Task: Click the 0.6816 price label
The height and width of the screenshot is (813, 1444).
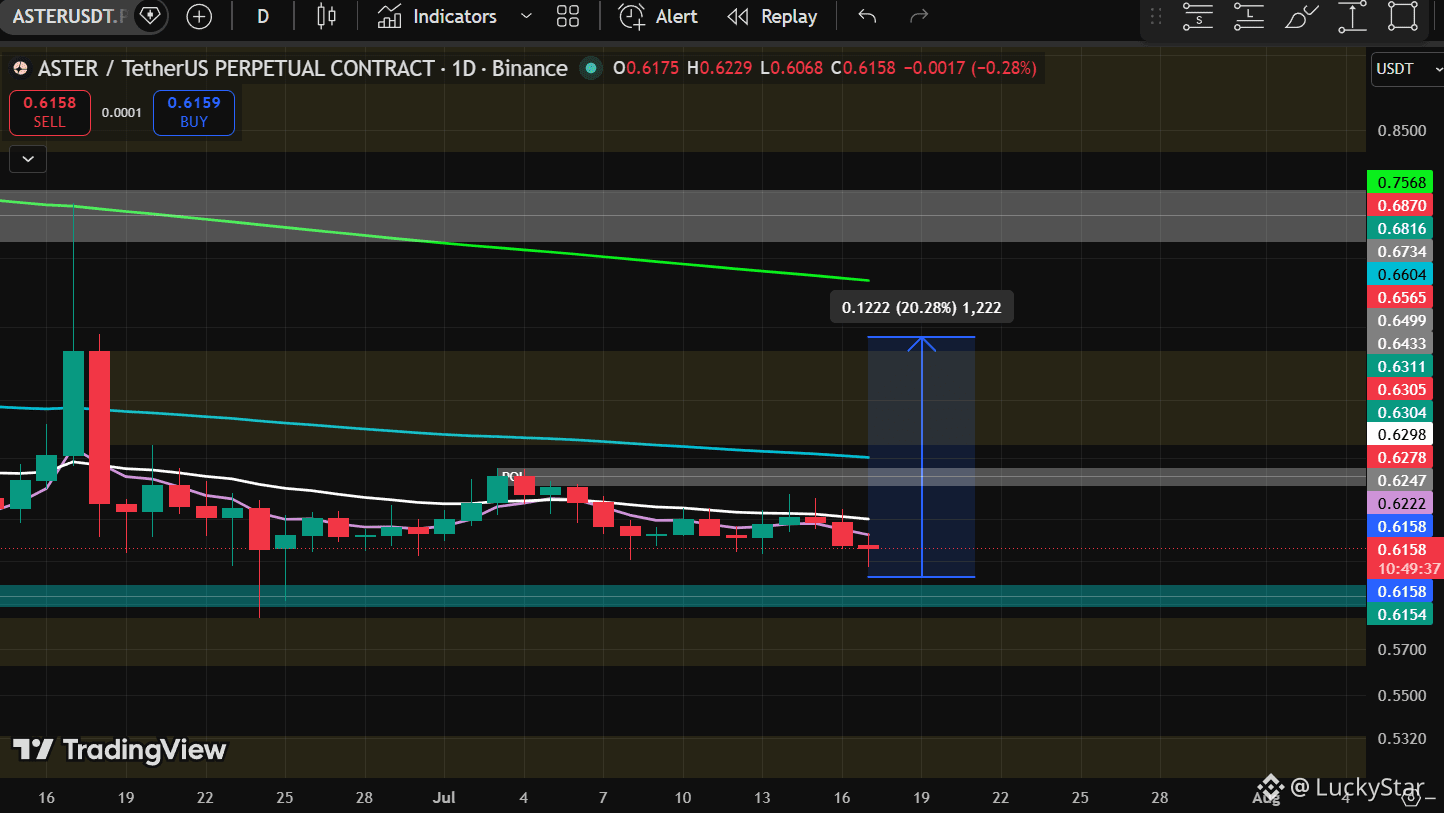Action: 1400,228
